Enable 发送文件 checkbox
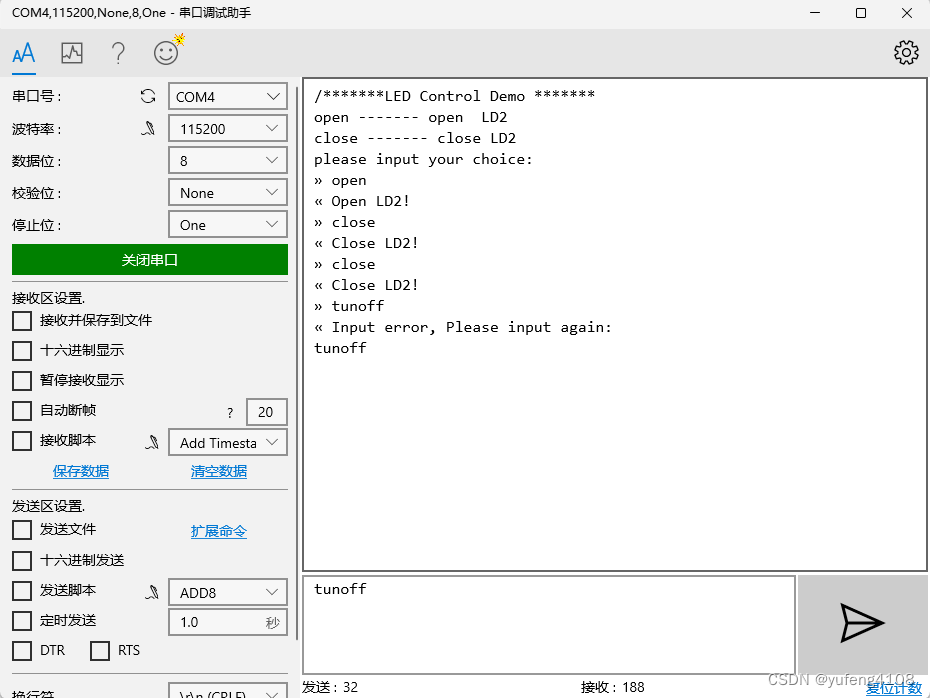This screenshot has height=698, width=930. (22, 530)
